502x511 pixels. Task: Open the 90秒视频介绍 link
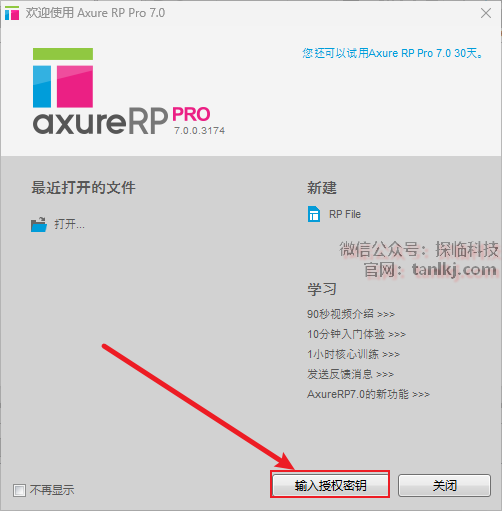(x=351, y=314)
